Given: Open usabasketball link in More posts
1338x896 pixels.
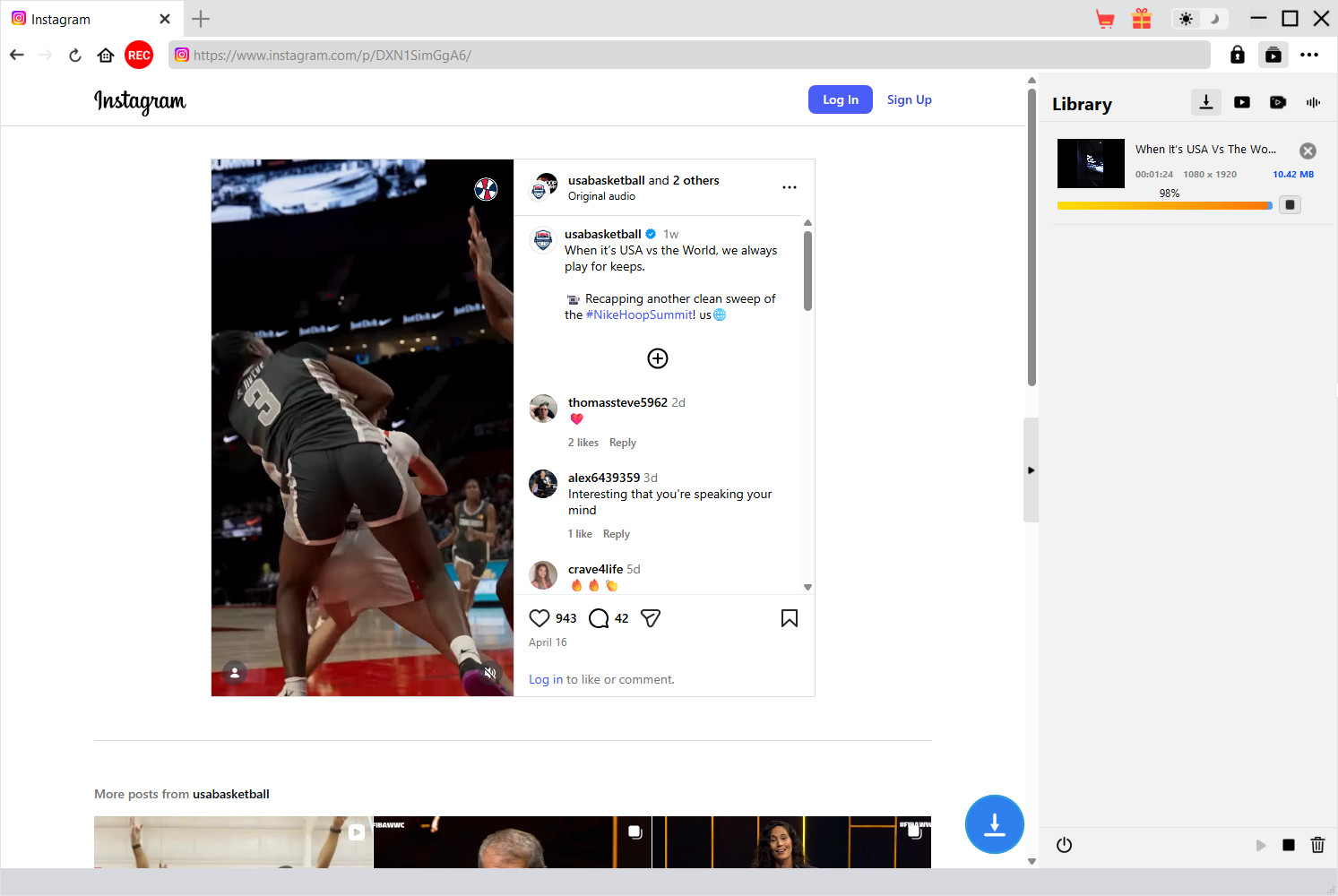Looking at the screenshot, I should tap(231, 794).
